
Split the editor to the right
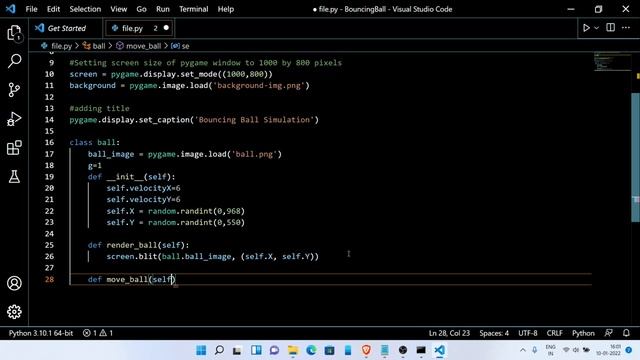pyautogui.click(x=611, y=28)
